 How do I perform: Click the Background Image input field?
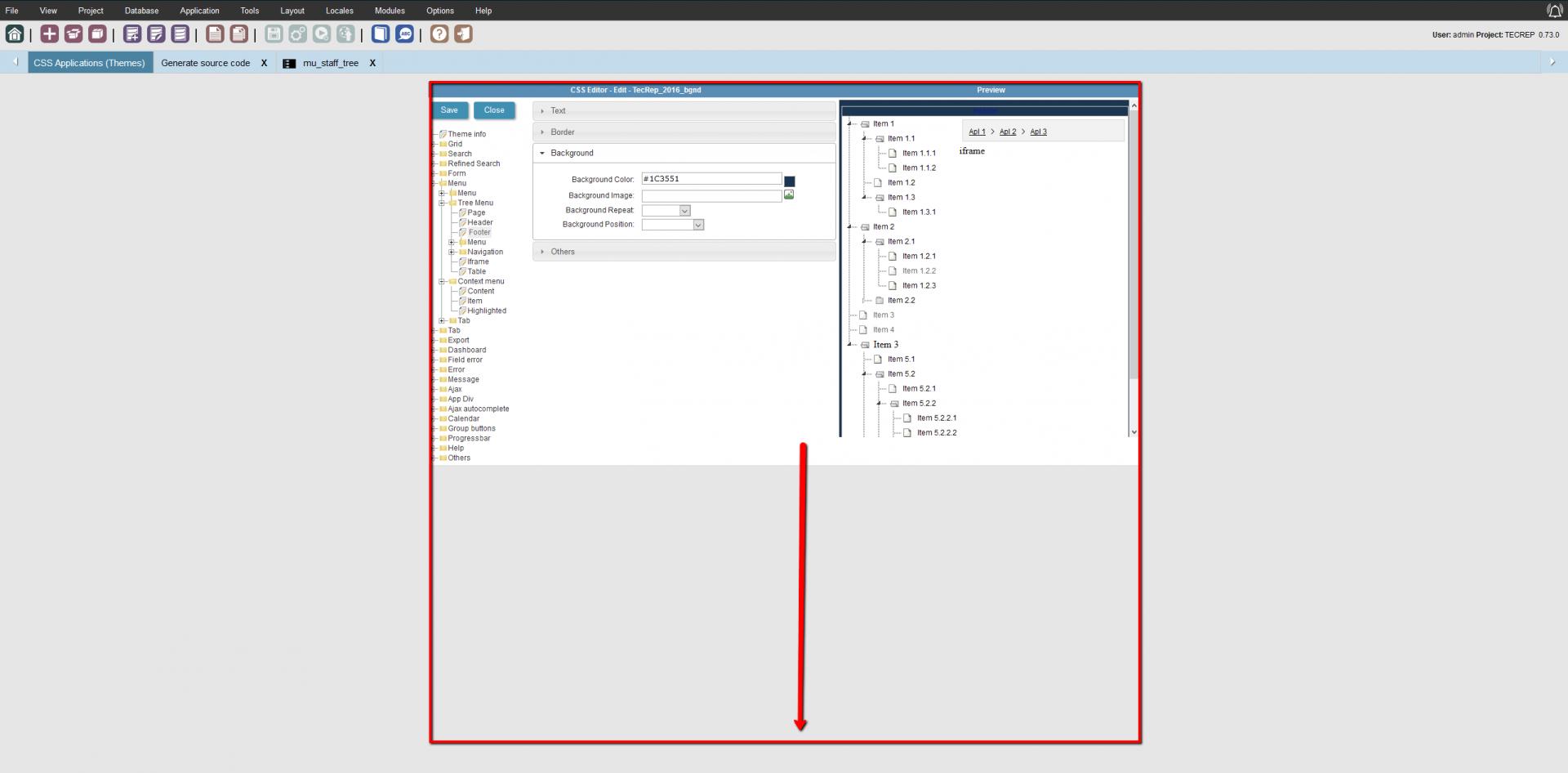coord(711,196)
